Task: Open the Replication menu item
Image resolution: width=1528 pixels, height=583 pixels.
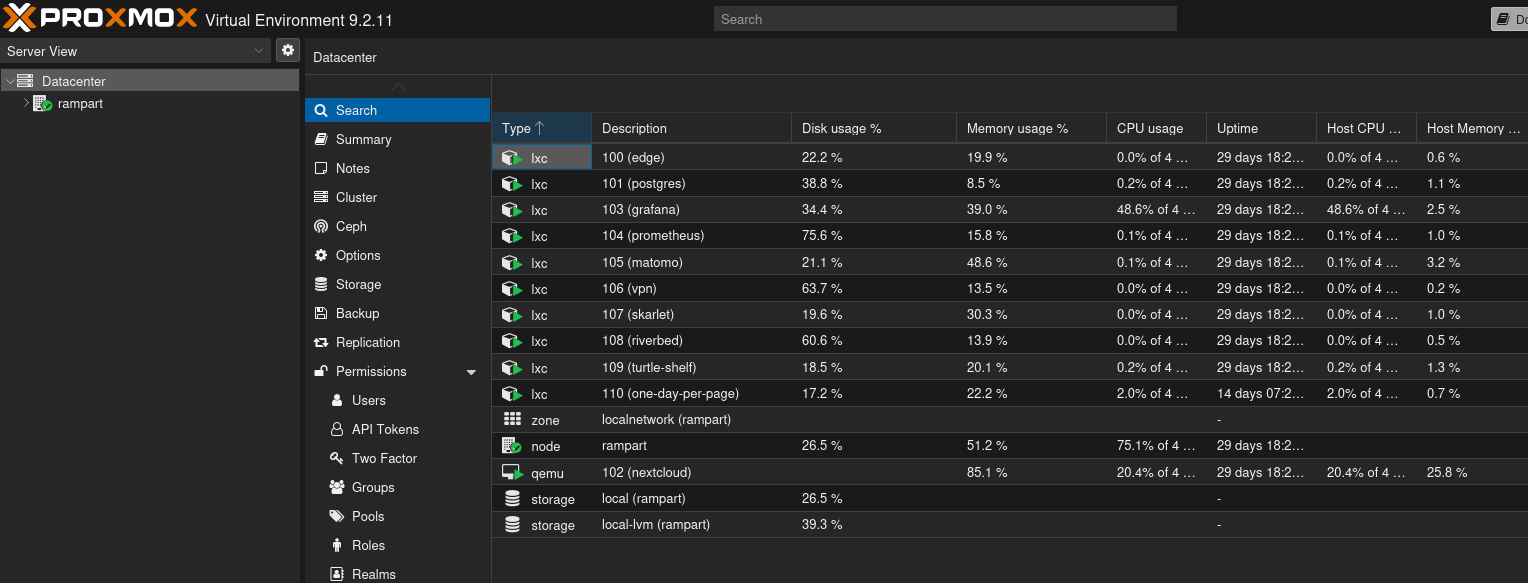Action: tap(397, 342)
